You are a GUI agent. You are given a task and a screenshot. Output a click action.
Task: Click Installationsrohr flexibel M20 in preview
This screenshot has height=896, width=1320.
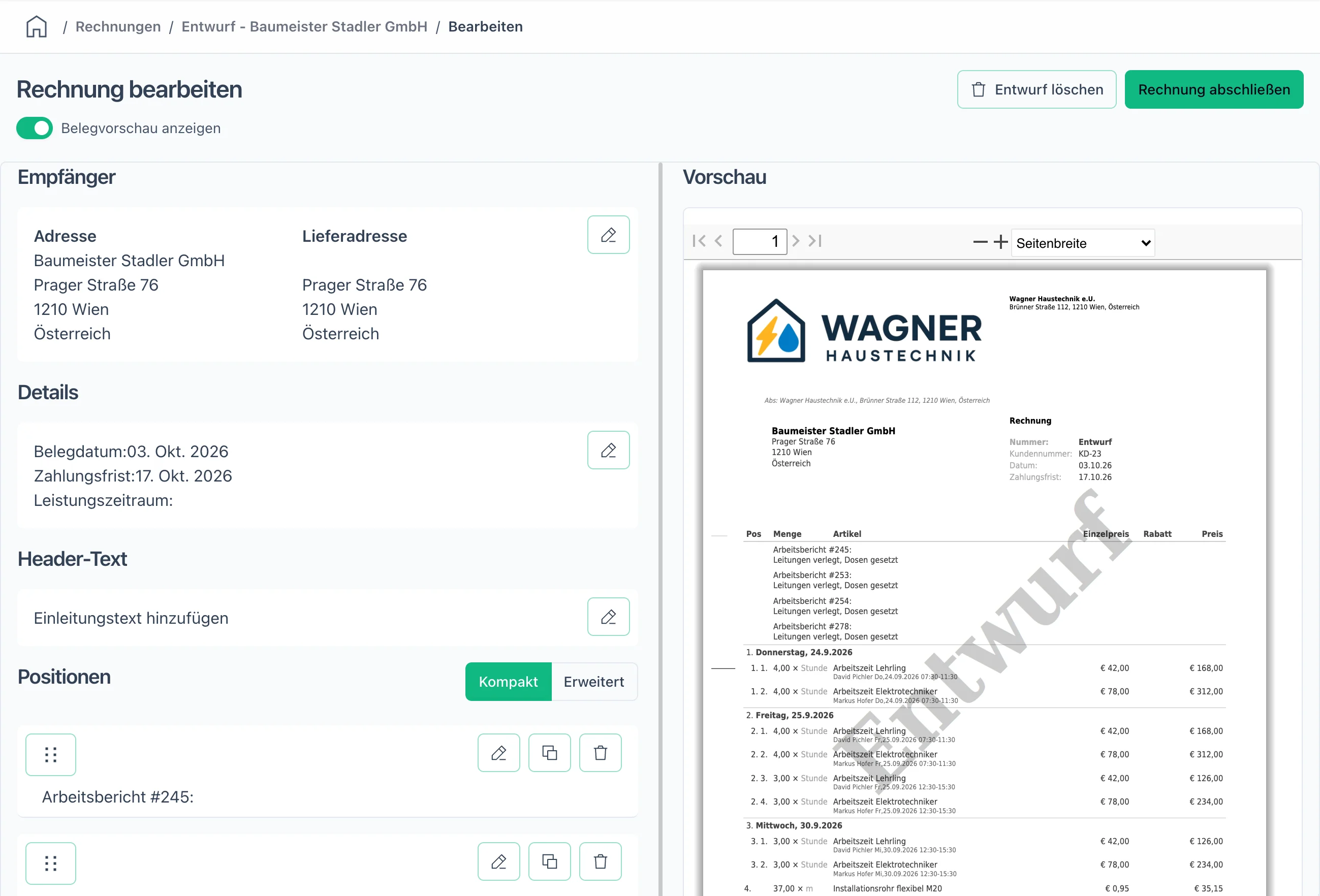pos(887,888)
